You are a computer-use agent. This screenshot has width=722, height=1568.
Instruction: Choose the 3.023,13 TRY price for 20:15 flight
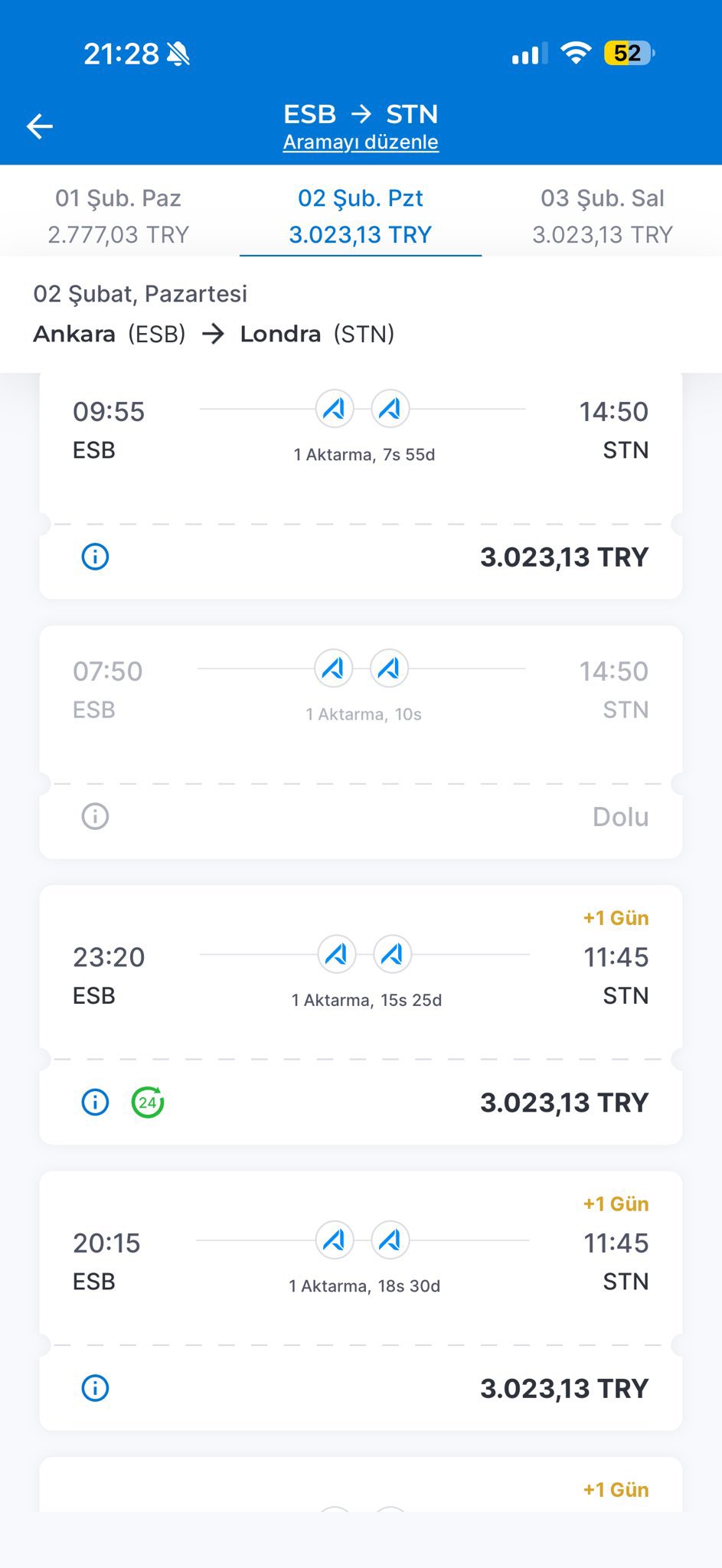564,1388
